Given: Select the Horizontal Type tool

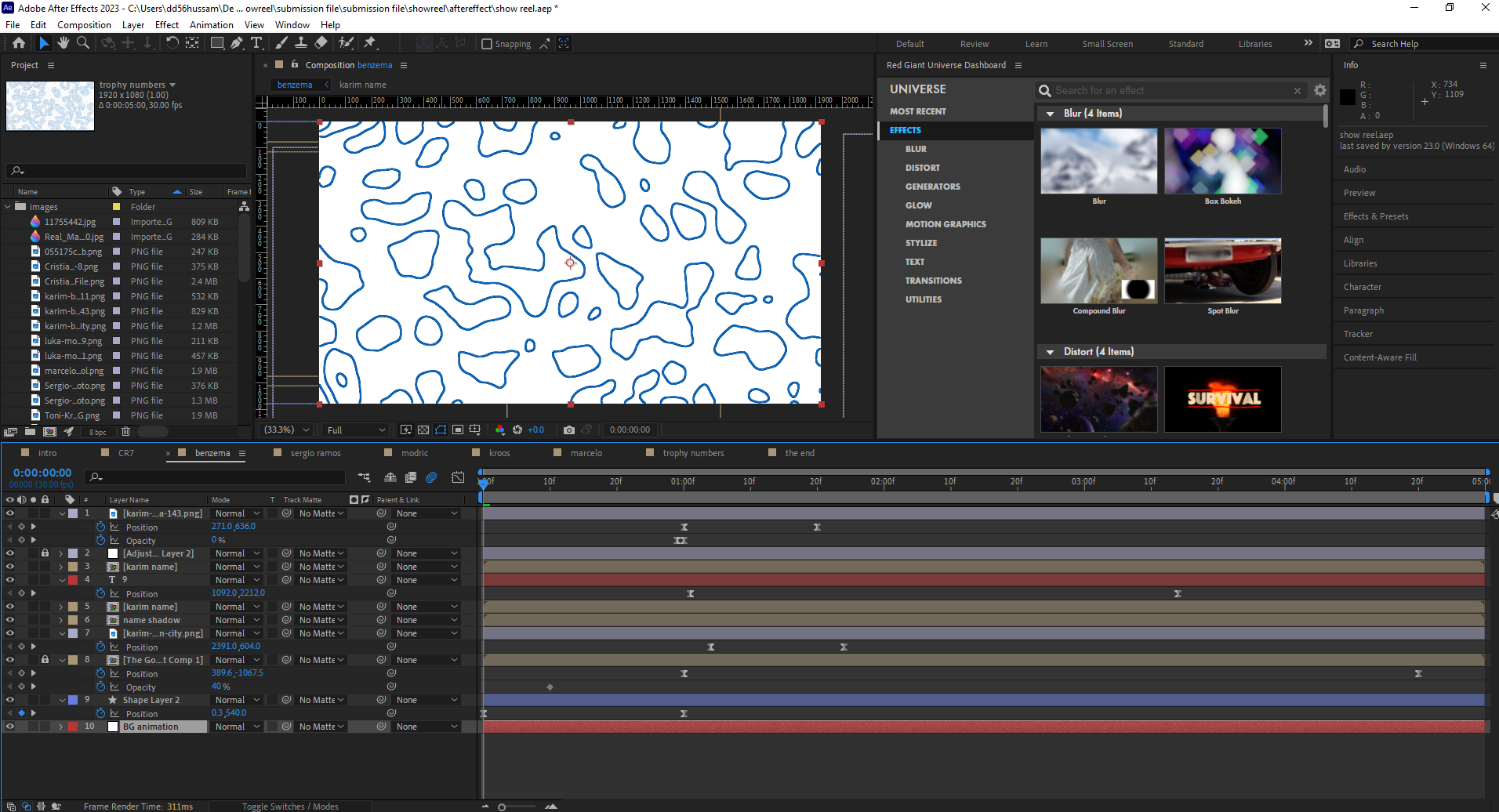Looking at the screenshot, I should [x=256, y=43].
